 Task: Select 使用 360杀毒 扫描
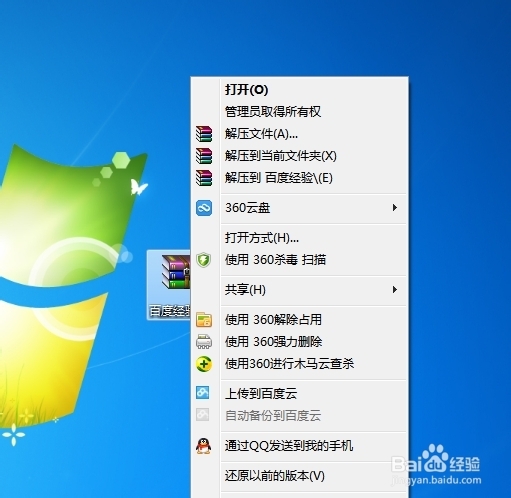pyautogui.click(x=299, y=260)
